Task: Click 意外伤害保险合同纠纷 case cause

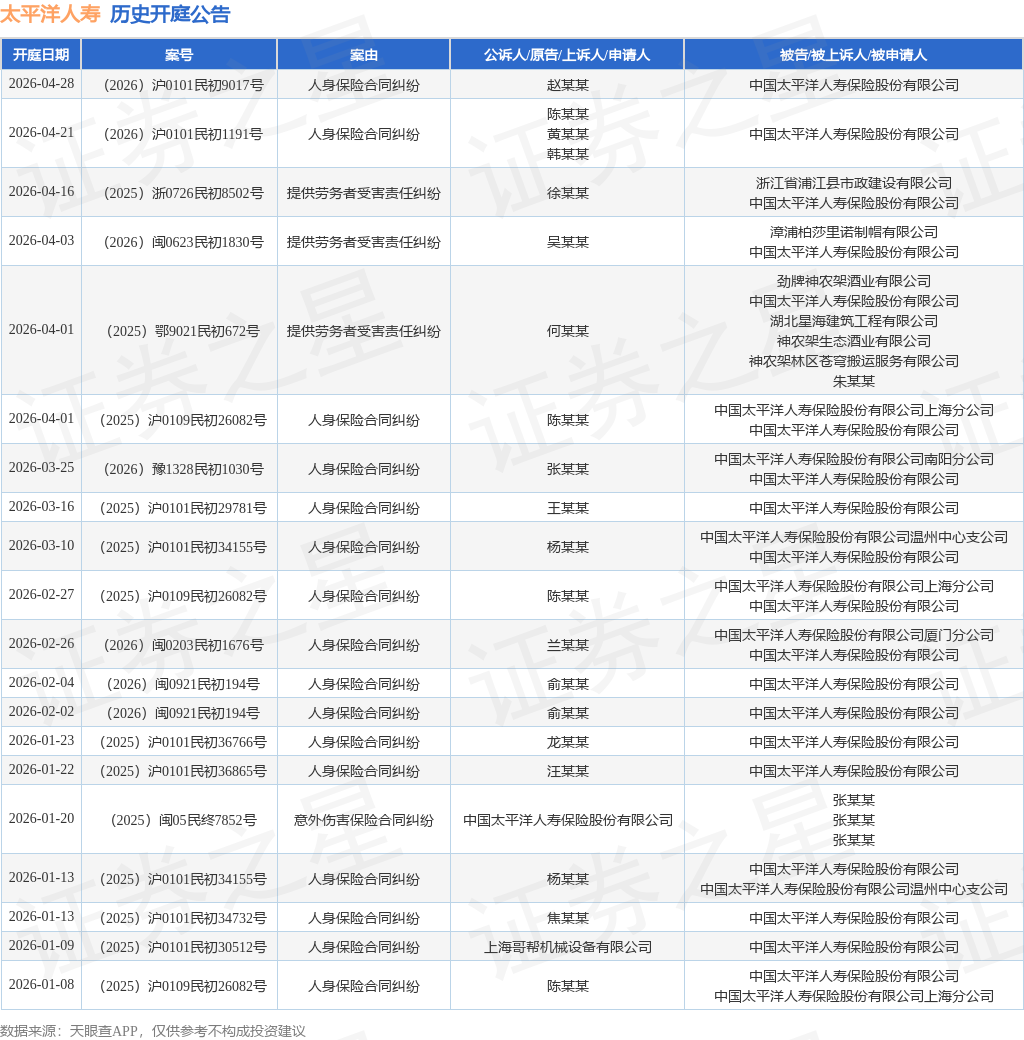Action: coord(363,820)
